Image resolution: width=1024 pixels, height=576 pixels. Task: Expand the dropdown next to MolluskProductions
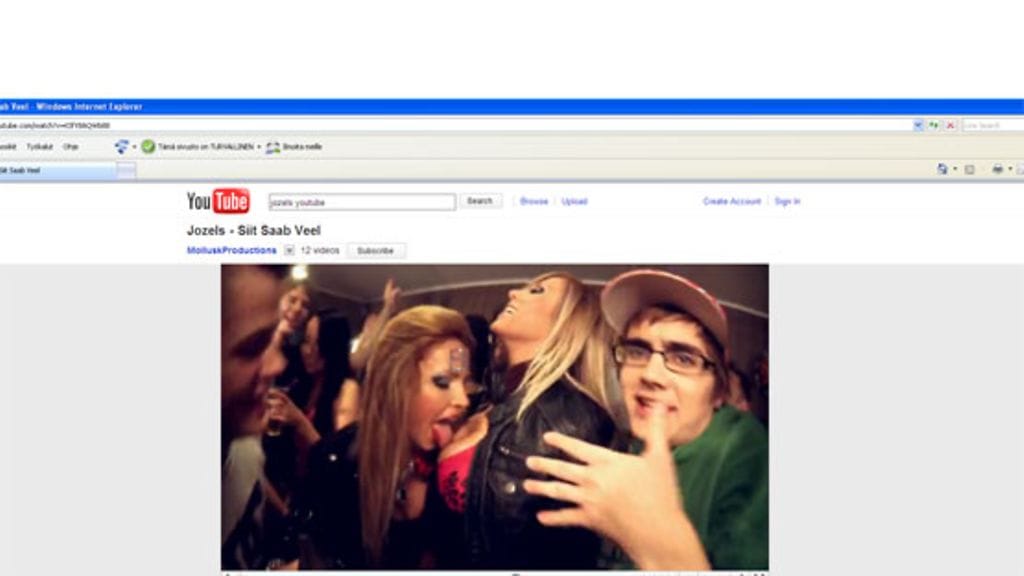(x=289, y=250)
